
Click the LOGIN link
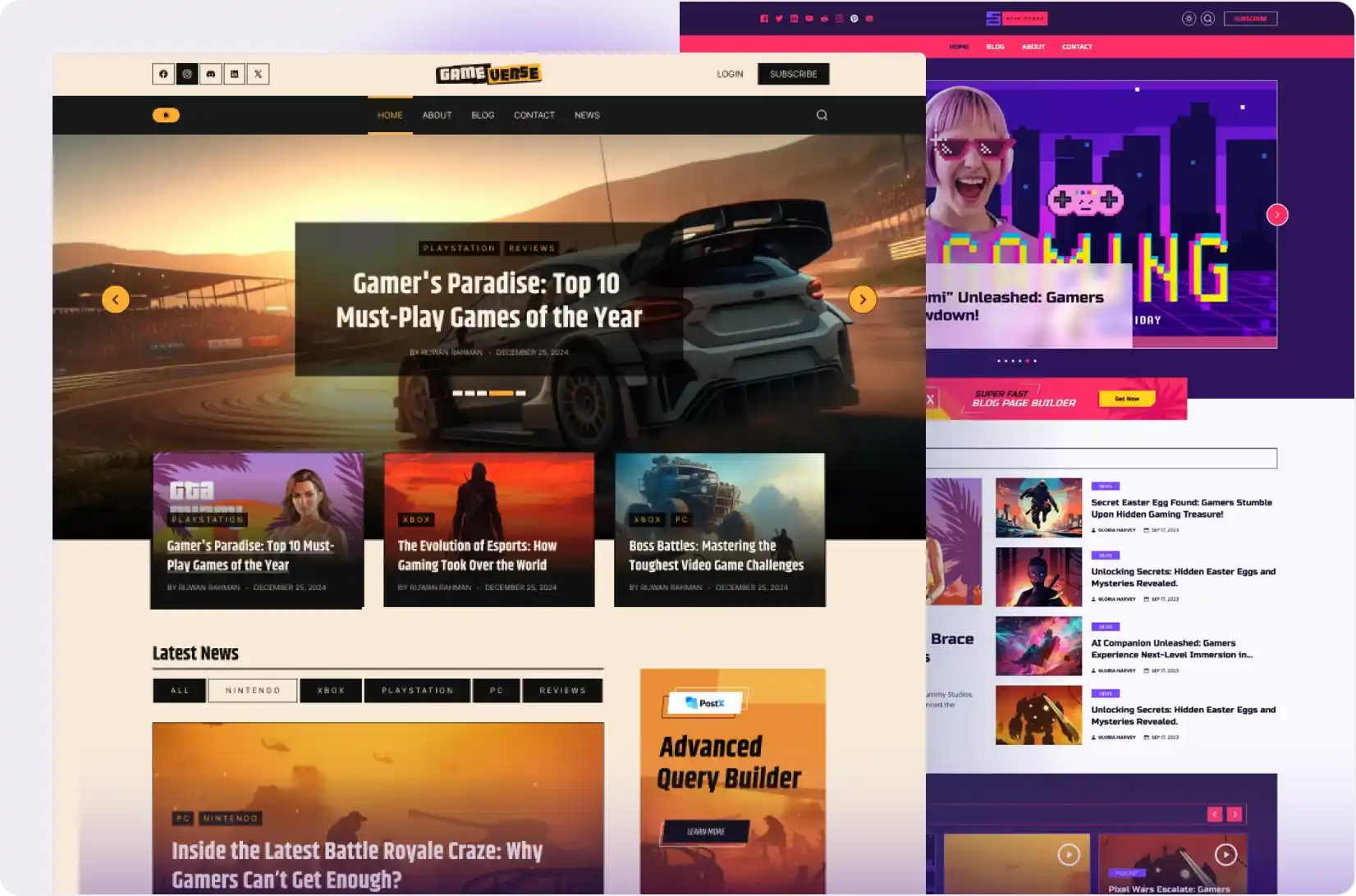730,74
